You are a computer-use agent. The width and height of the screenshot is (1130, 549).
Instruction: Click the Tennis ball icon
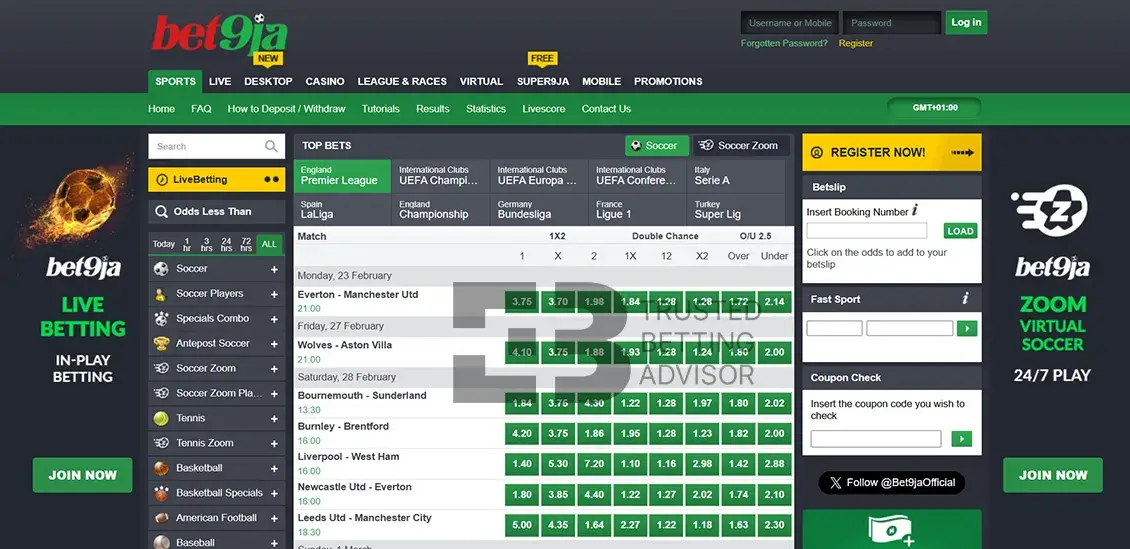(x=161, y=418)
